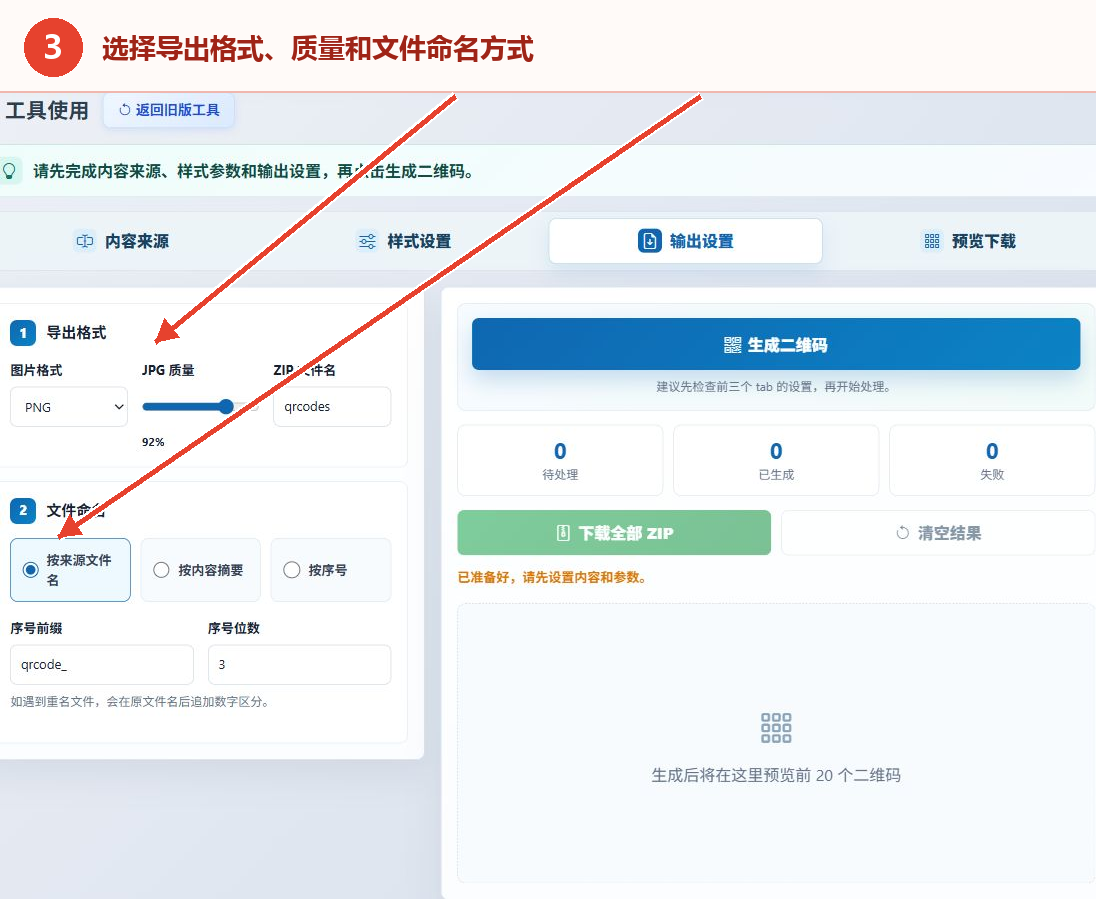This screenshot has width=1096, height=899.
Task: Click the sliders icon beside 样式设置
Action: pos(367,241)
